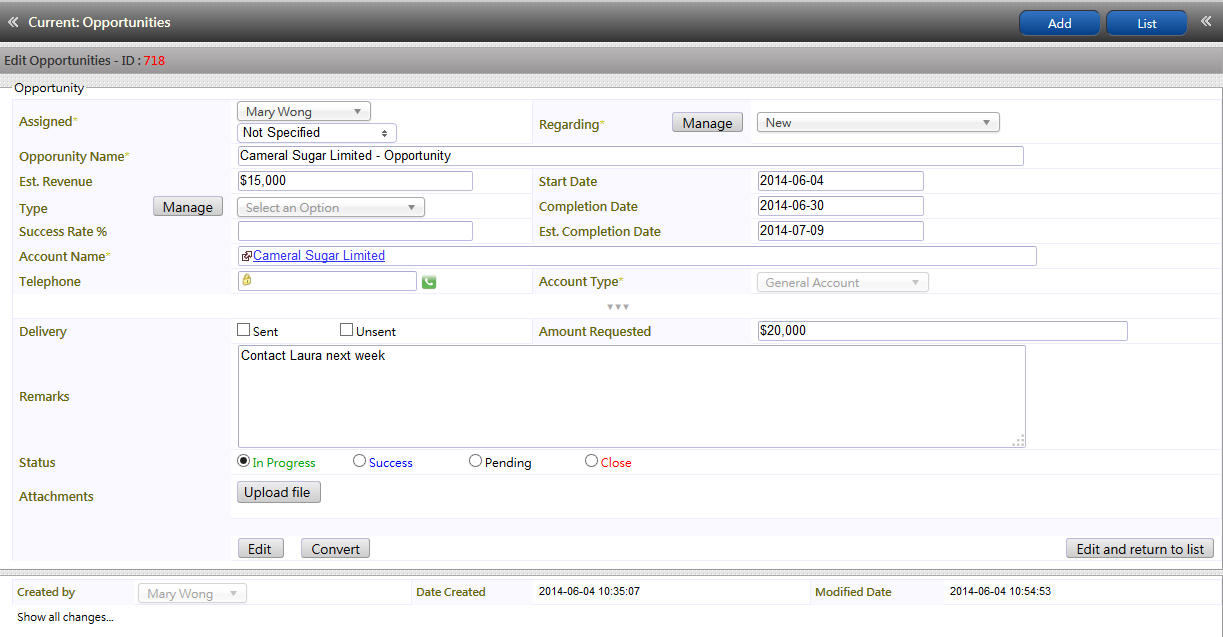Tick the Unsent delivery checkbox
Image resolution: width=1223 pixels, height=637 pixels.
tap(347, 330)
